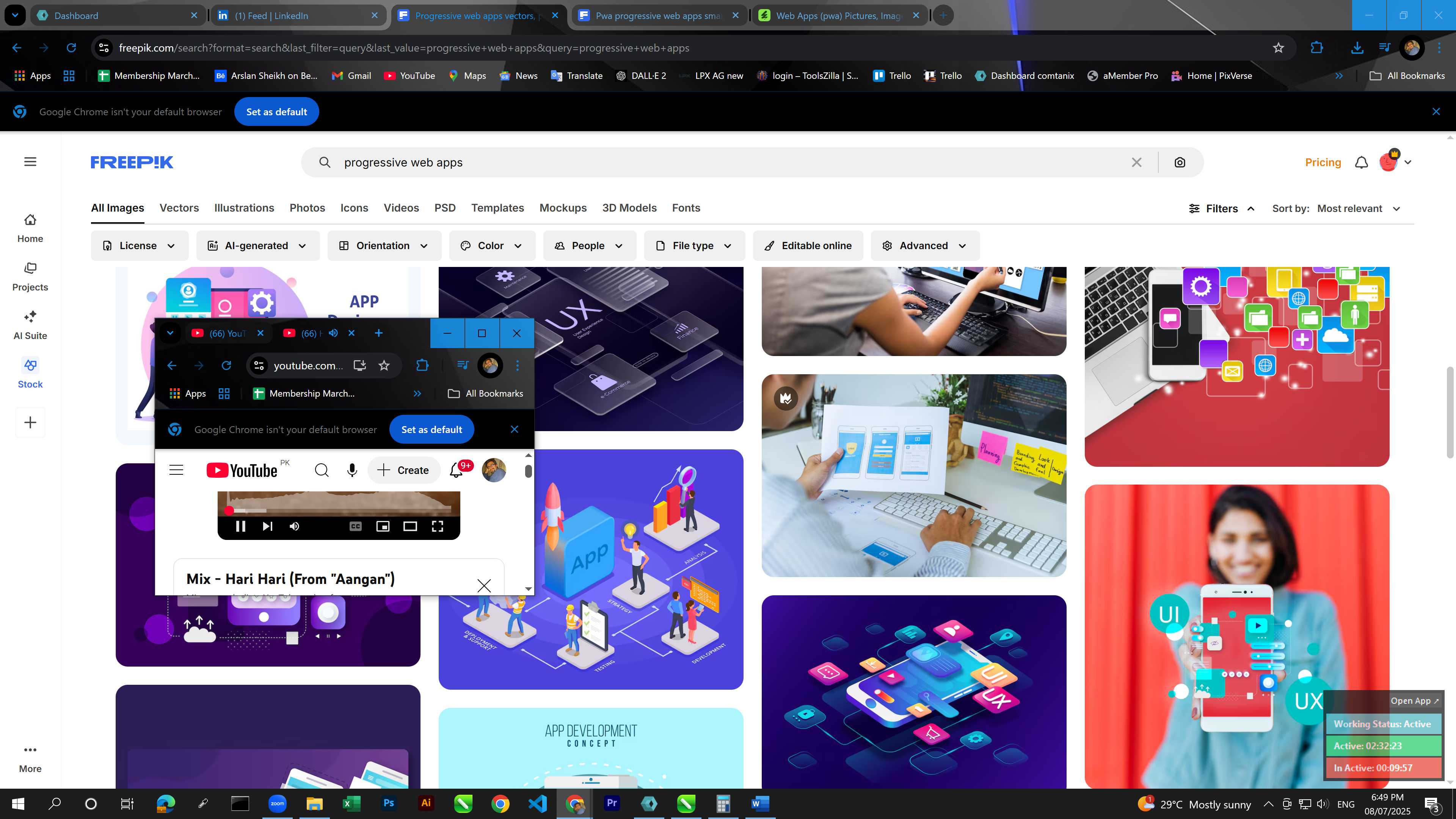1456x819 pixels.
Task: Open extensions puzzle icon in main Chrome
Action: click(x=1316, y=48)
